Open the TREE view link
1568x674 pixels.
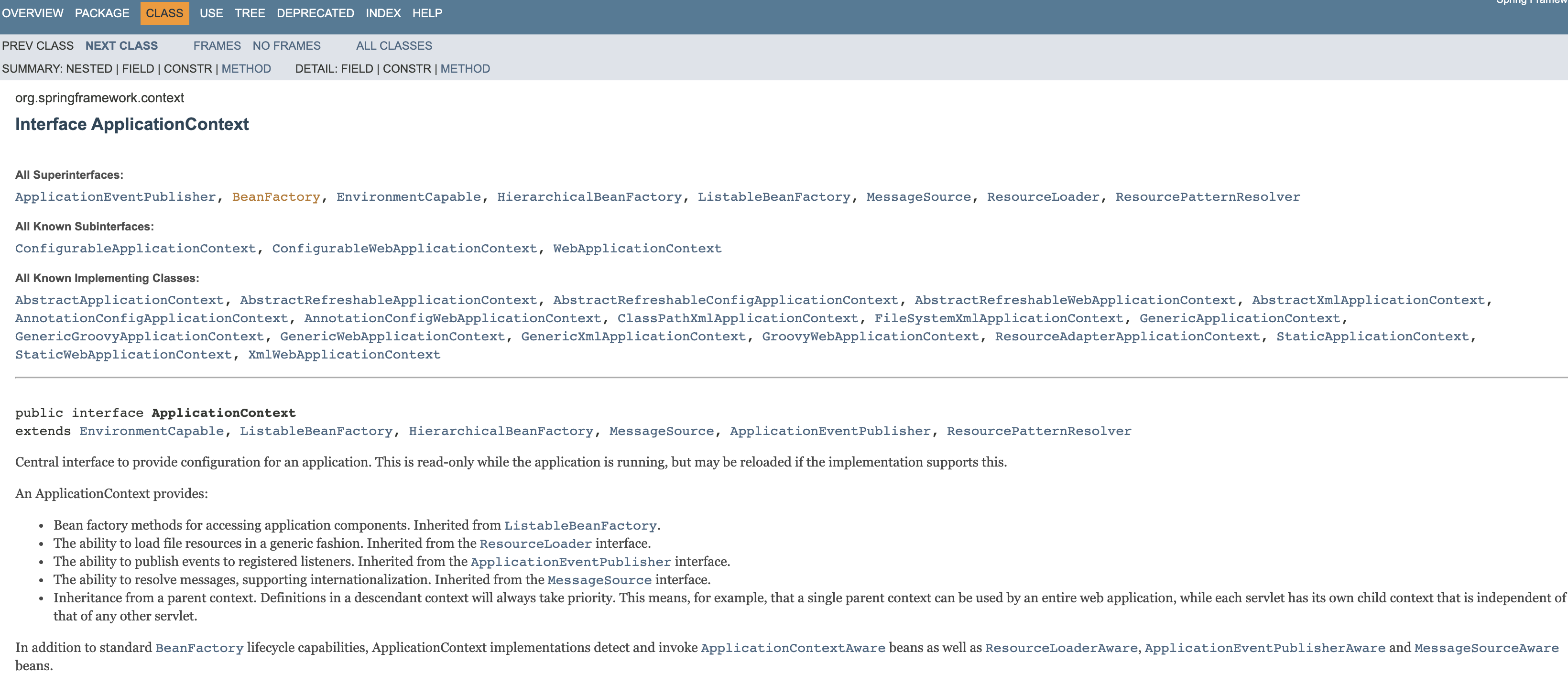pos(250,13)
